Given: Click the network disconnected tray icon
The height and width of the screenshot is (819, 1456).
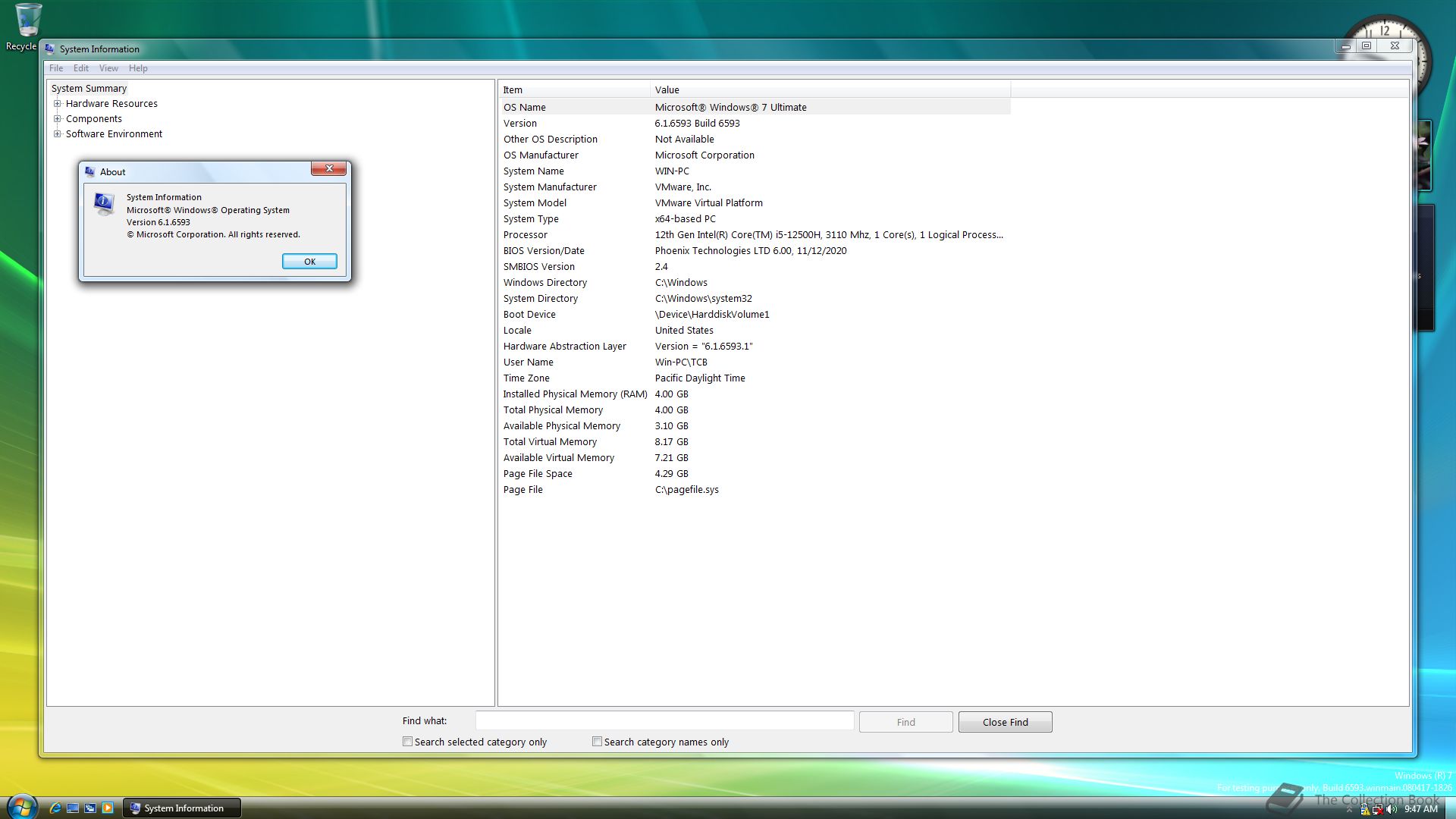Looking at the screenshot, I should tap(1378, 809).
